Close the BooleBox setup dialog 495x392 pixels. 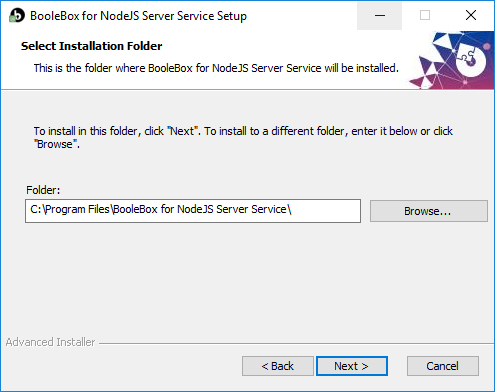point(471,15)
